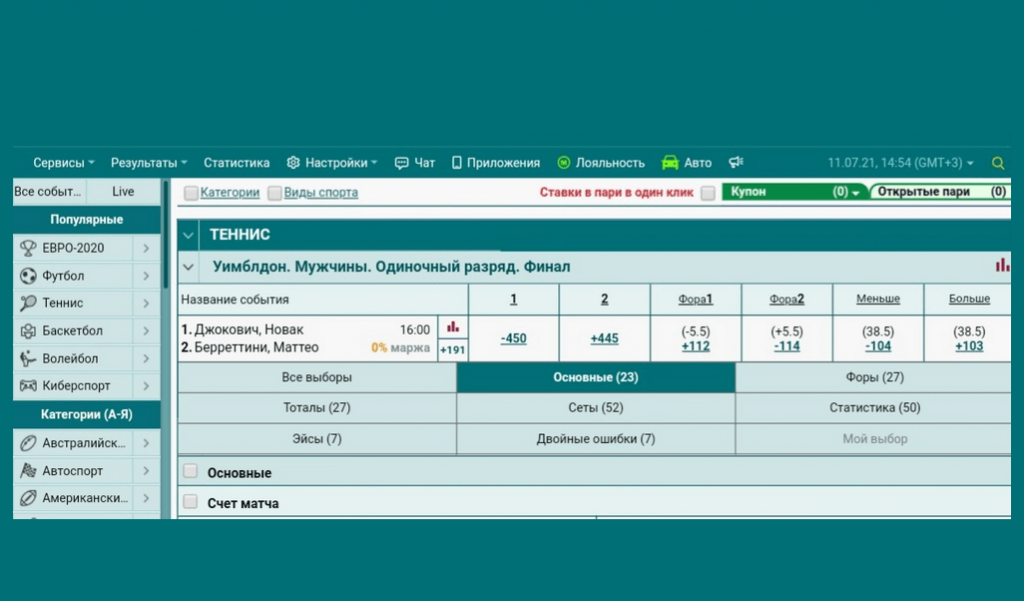Tick the Счет матча checkbox

(190, 502)
